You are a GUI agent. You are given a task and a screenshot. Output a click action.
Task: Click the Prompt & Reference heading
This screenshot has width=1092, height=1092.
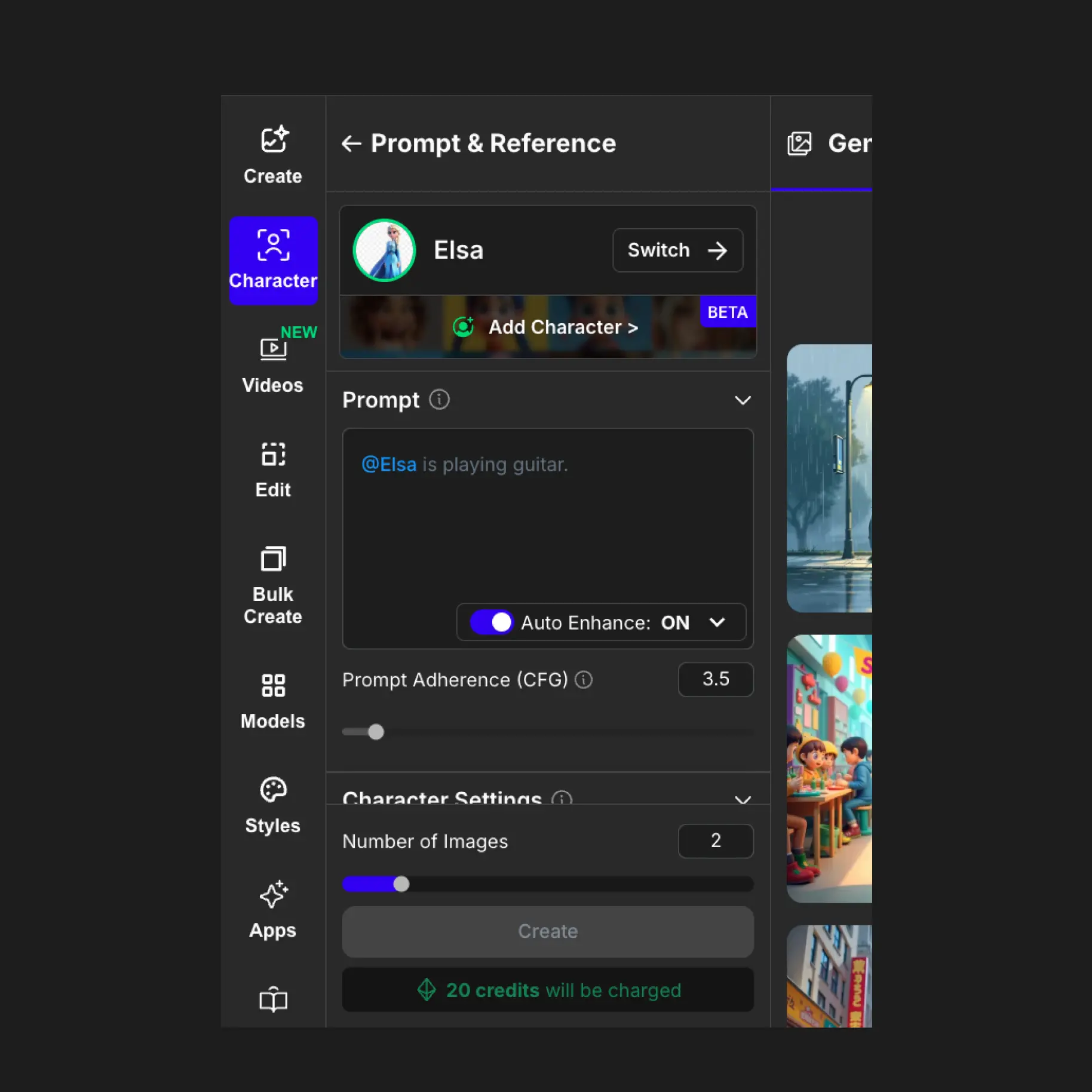click(493, 143)
